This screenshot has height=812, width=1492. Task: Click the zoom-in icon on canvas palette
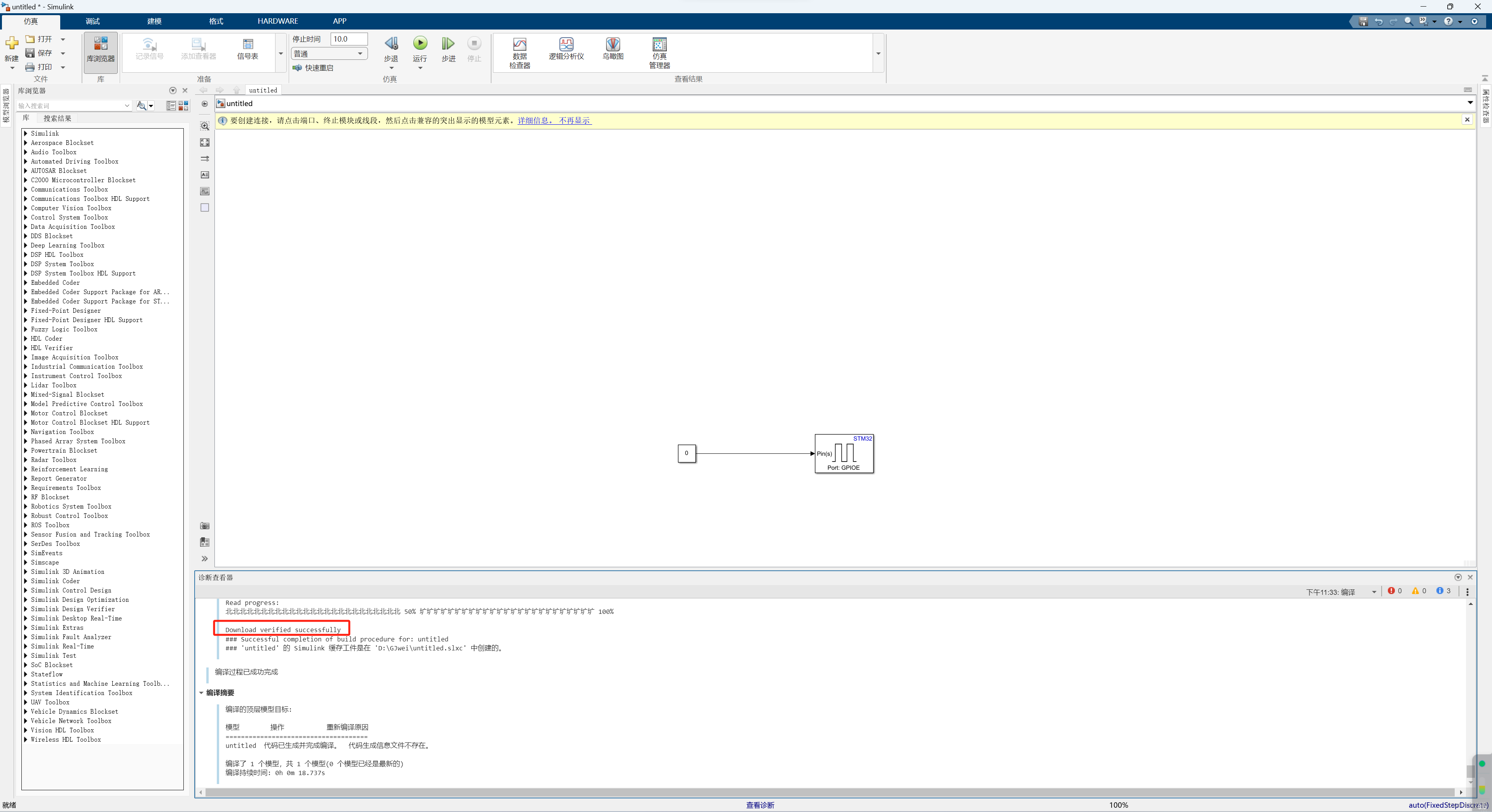[204, 125]
